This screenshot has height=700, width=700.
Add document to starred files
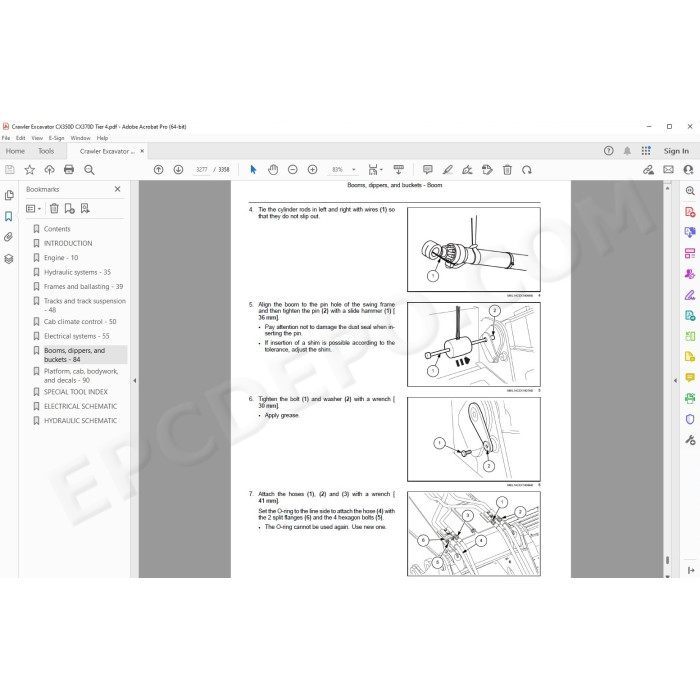29,170
